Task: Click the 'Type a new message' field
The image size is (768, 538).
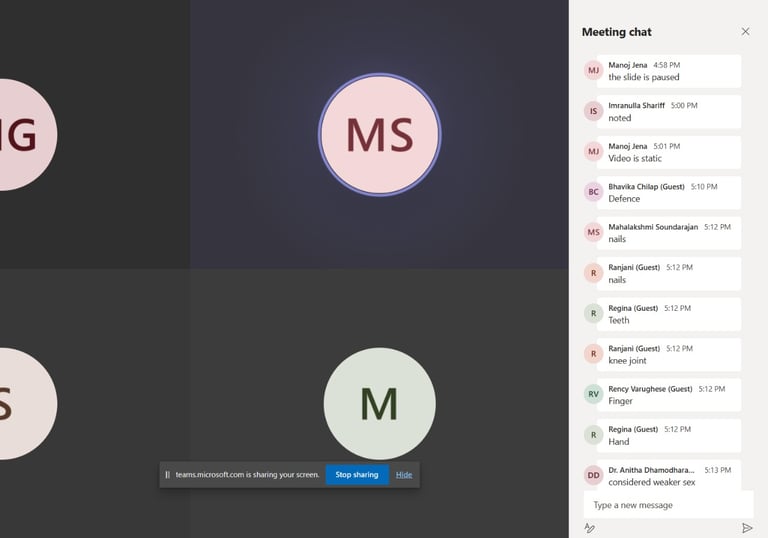Action: pyautogui.click(x=668, y=505)
